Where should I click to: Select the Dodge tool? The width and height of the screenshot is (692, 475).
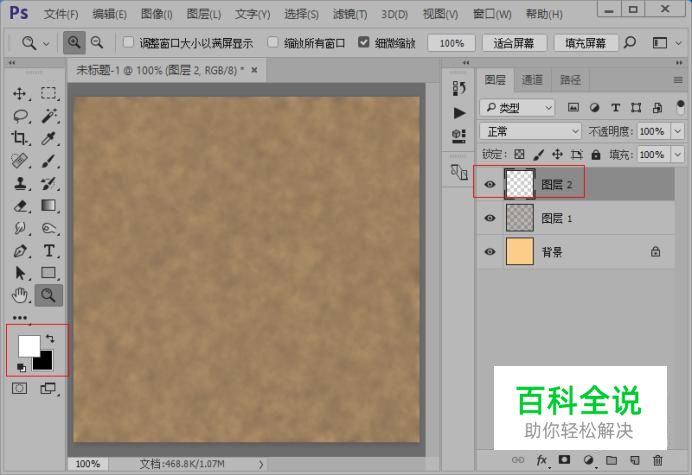(x=49, y=228)
